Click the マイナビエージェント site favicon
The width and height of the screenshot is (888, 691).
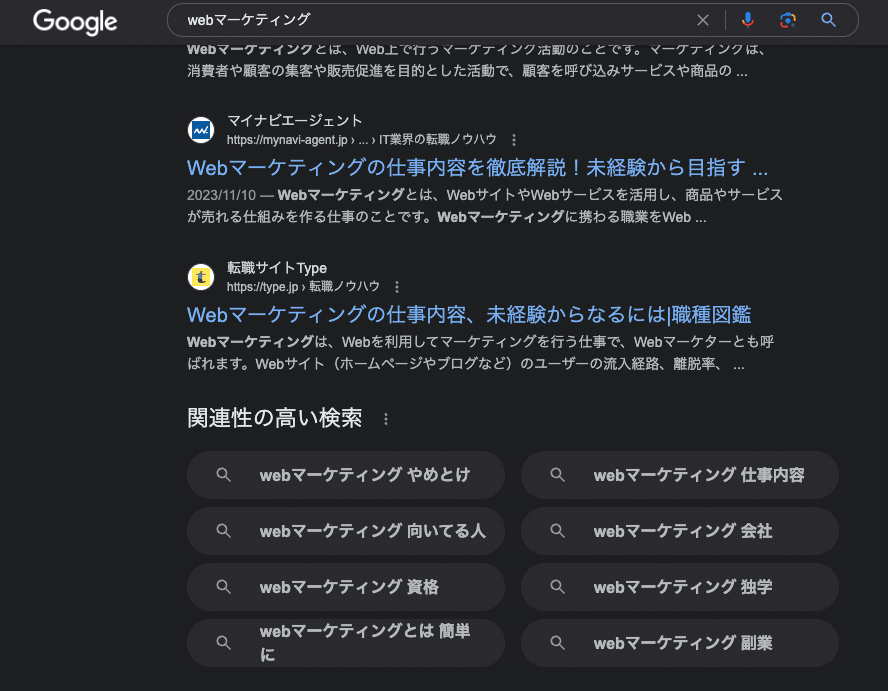coord(201,130)
